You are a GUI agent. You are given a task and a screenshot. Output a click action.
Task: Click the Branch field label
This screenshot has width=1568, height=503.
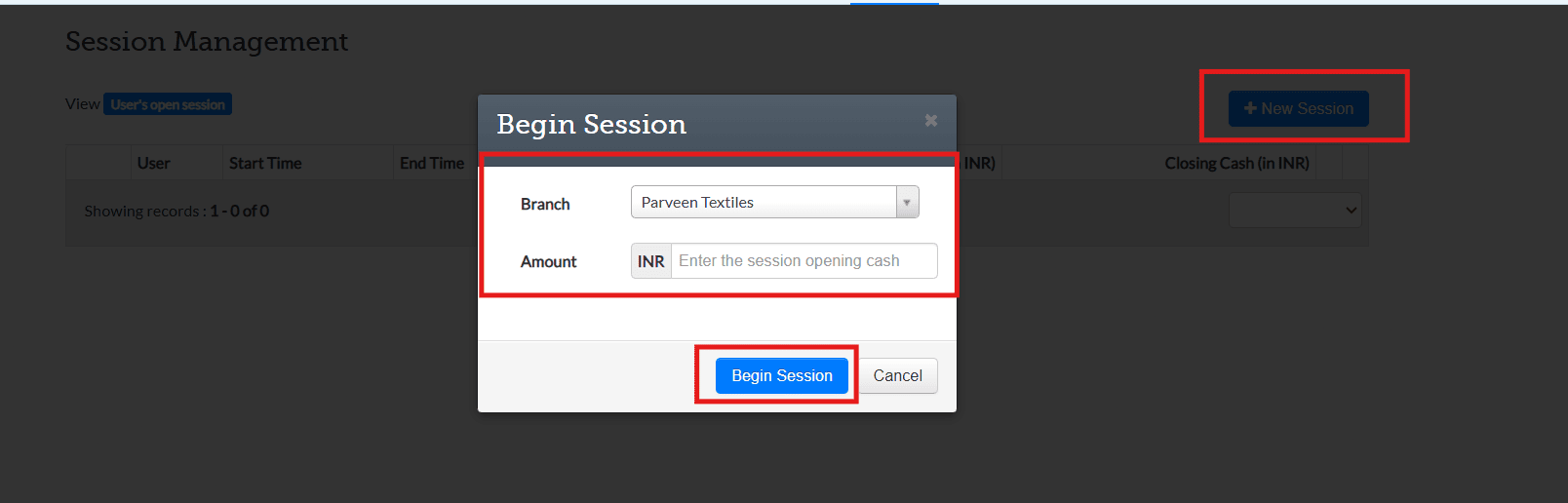pos(545,204)
